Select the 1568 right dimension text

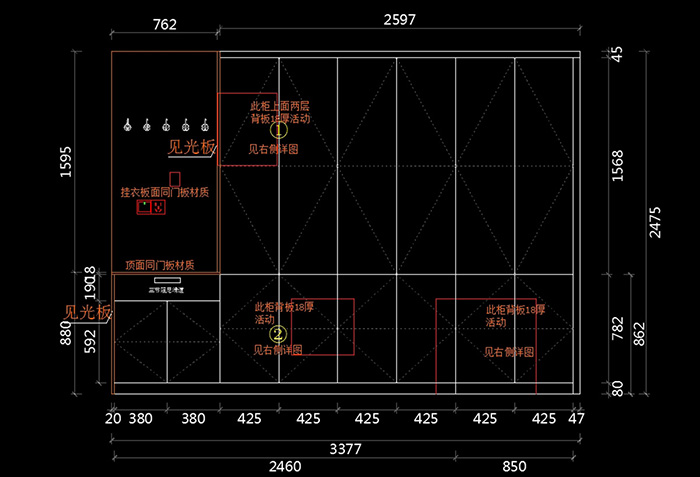pyautogui.click(x=617, y=165)
